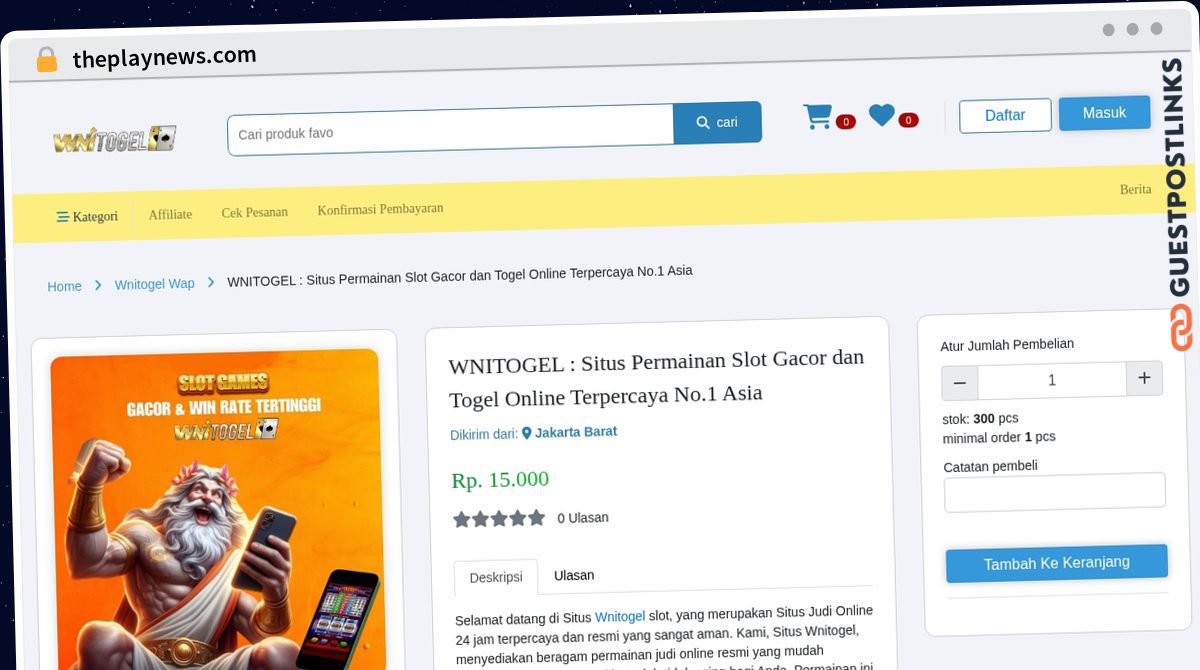The height and width of the screenshot is (670, 1200).
Task: Click the padlock icon beside theplaynews.com
Action: point(47,60)
